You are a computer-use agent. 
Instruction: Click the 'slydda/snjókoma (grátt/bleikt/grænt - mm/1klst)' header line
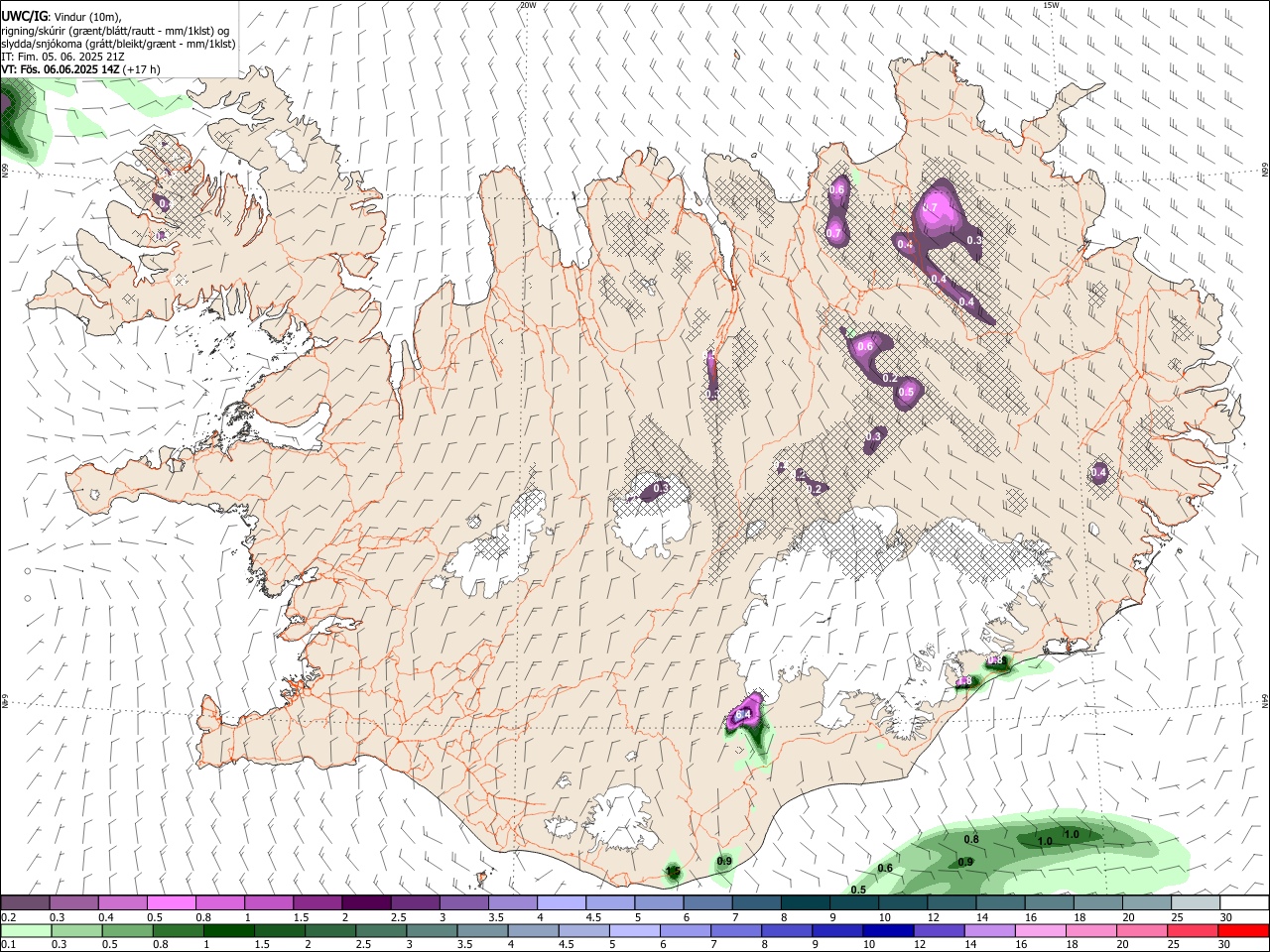[x=119, y=44]
